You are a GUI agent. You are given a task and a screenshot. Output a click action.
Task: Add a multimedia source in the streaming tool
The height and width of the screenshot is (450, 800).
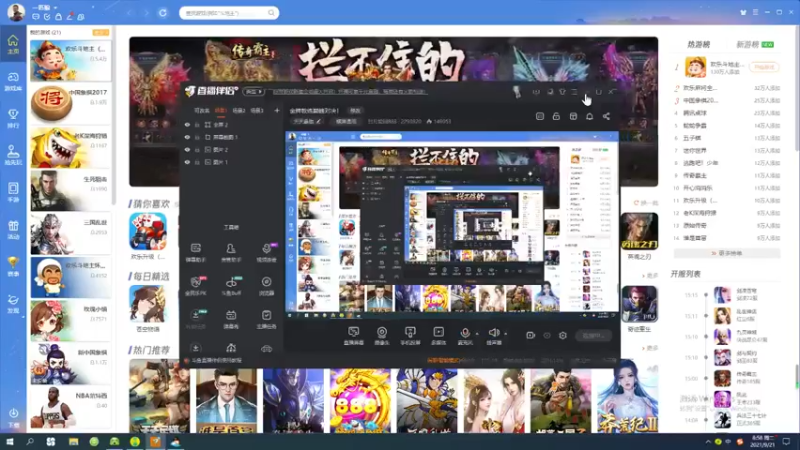pyautogui.click(x=438, y=336)
